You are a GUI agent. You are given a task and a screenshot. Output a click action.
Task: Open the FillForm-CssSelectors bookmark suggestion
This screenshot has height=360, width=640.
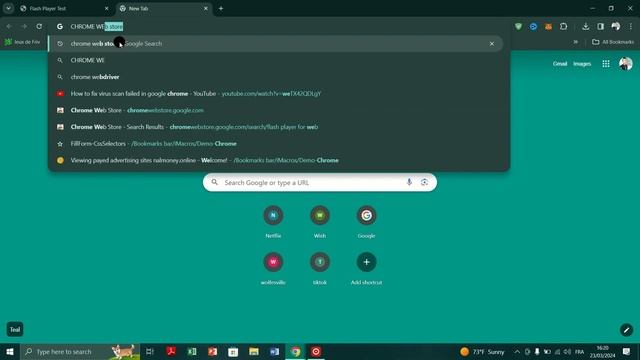tap(279, 144)
